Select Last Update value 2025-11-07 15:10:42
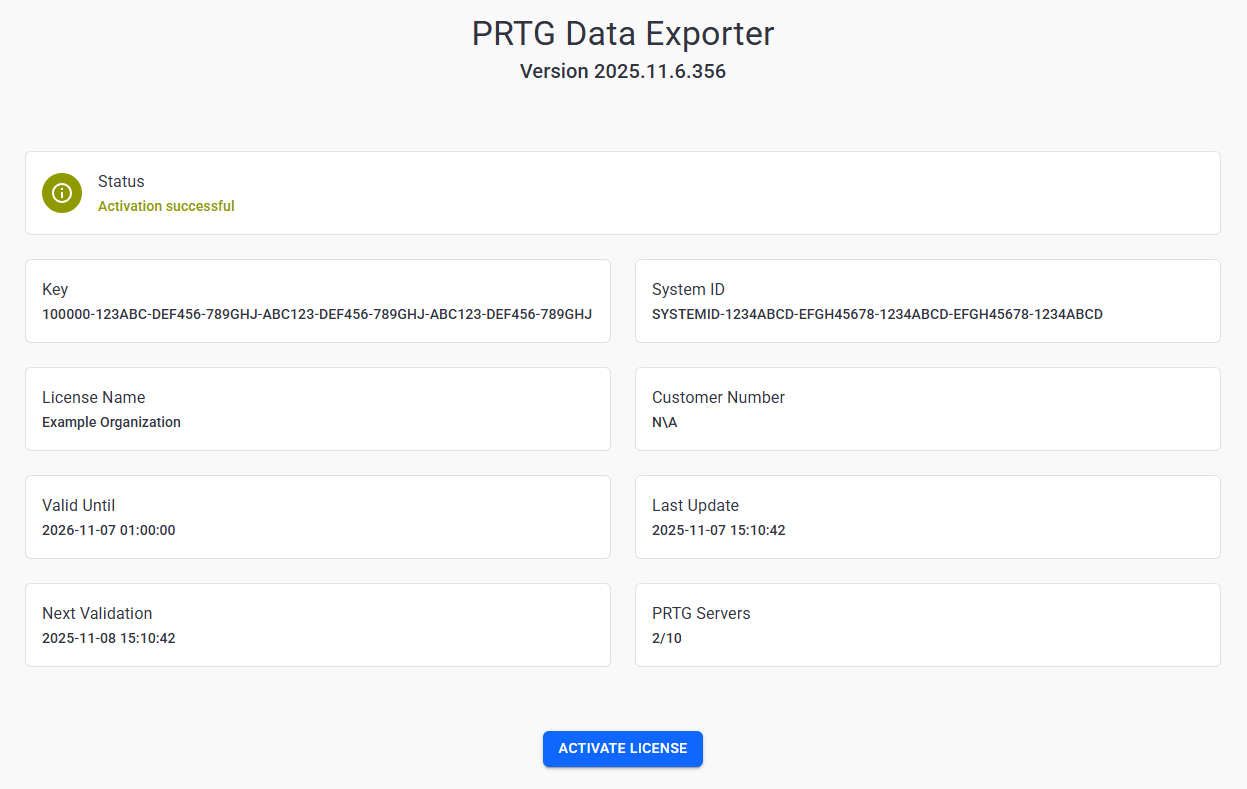The height and width of the screenshot is (789, 1247). pyautogui.click(x=718, y=530)
